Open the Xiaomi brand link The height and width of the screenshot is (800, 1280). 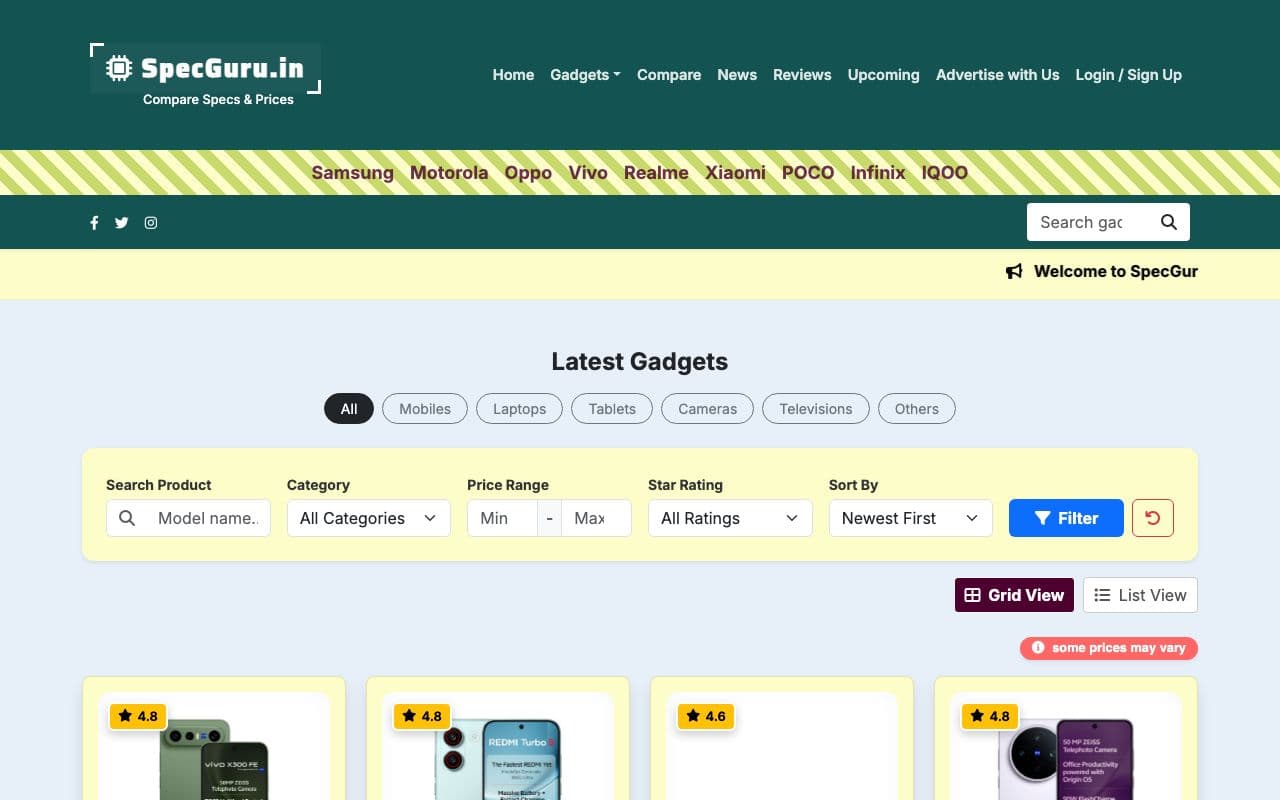[x=735, y=172]
